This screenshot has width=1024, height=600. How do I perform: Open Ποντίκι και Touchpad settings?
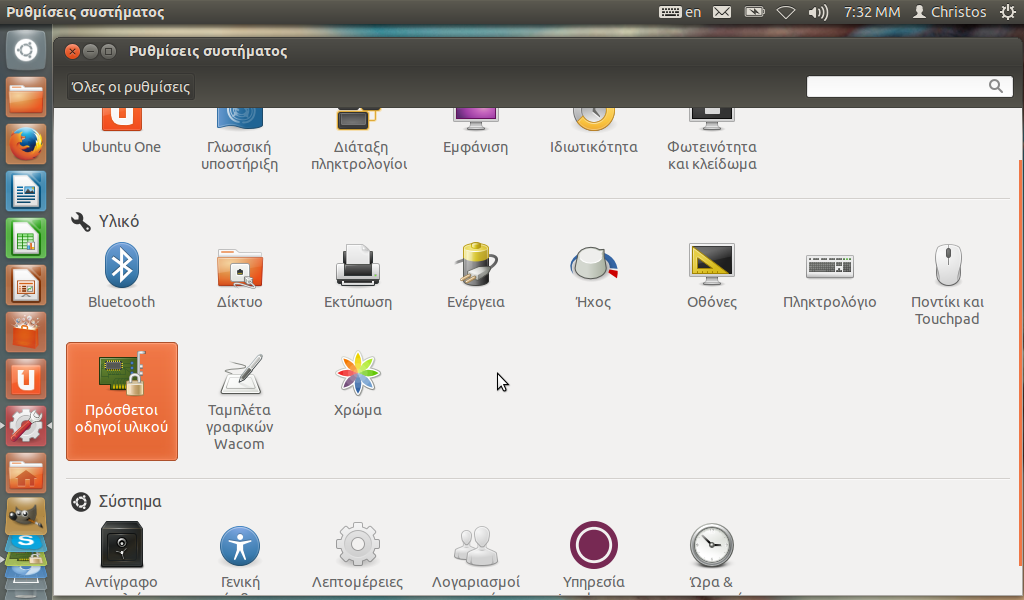pyautogui.click(x=948, y=284)
